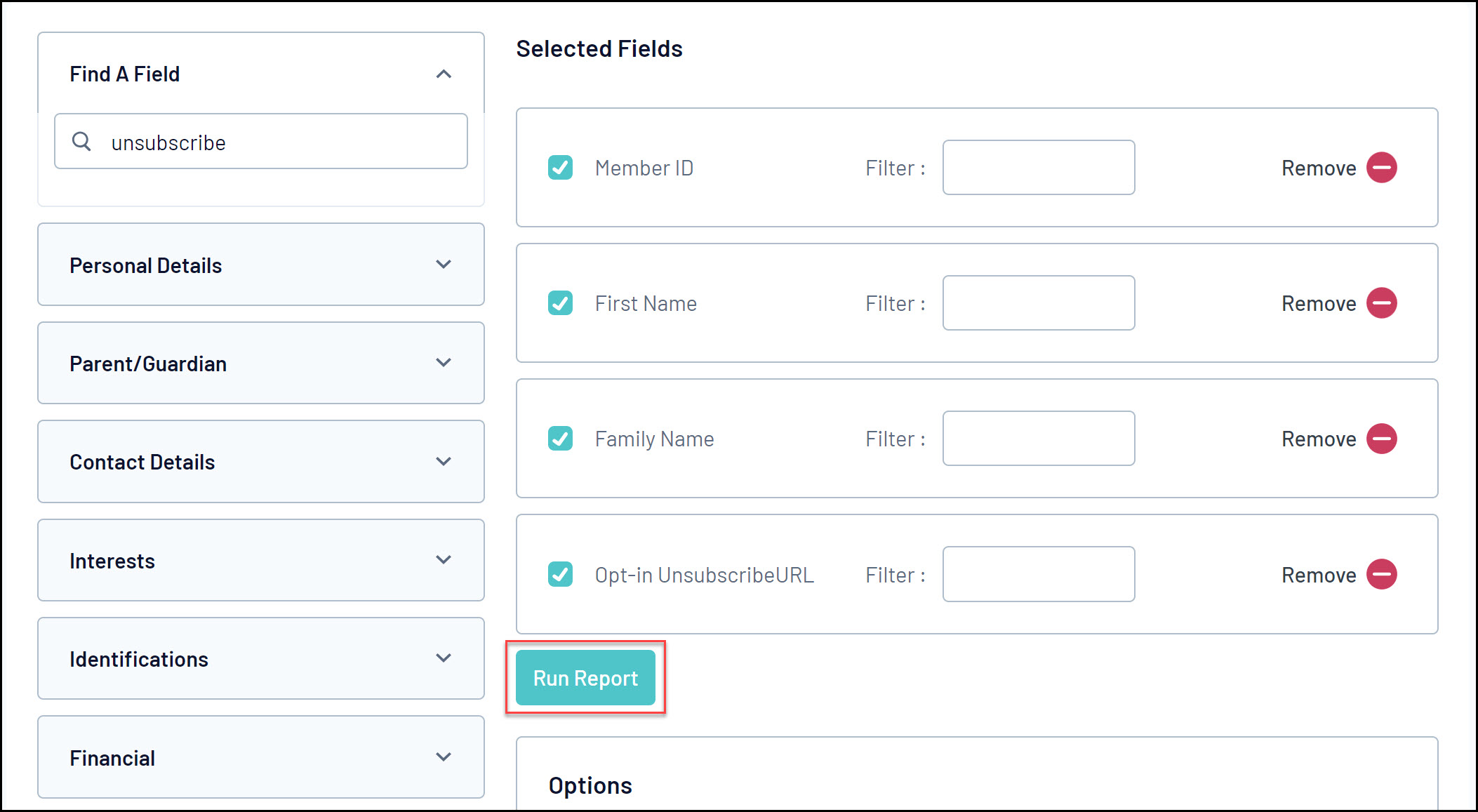Click the Member ID filter input box
1478x812 pixels.
click(1038, 168)
